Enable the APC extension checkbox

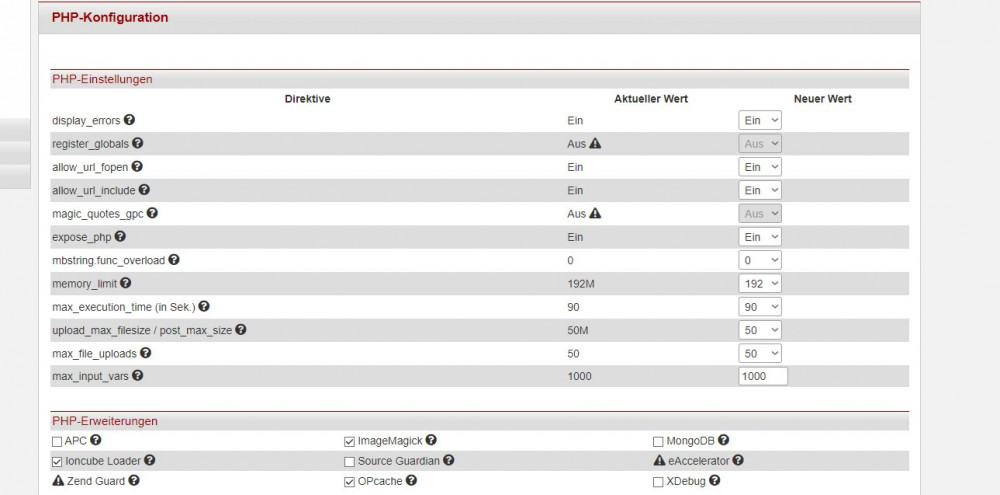[x=57, y=441]
